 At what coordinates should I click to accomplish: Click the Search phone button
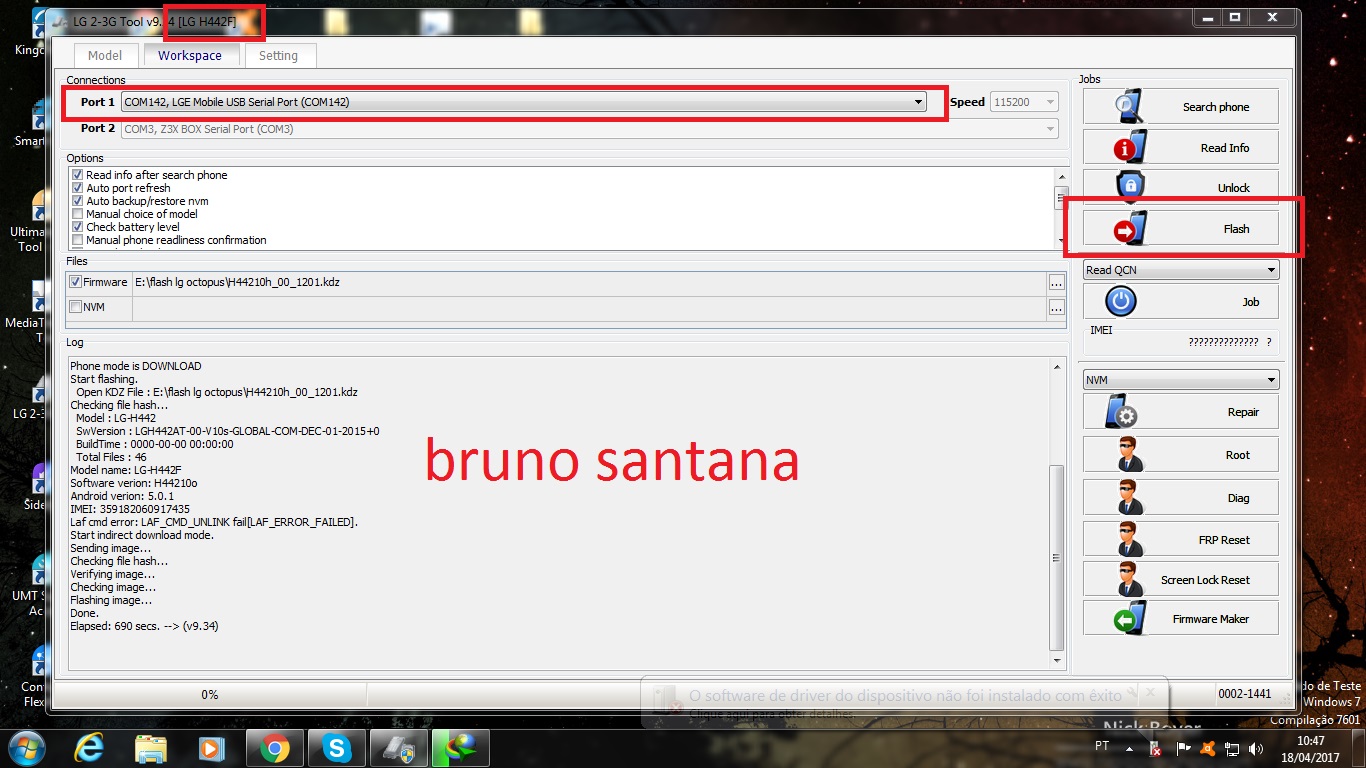point(1180,106)
